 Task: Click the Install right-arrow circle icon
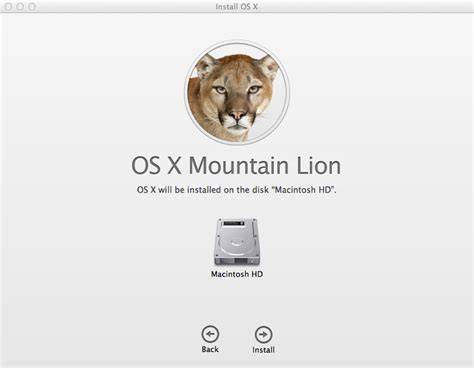[263, 334]
